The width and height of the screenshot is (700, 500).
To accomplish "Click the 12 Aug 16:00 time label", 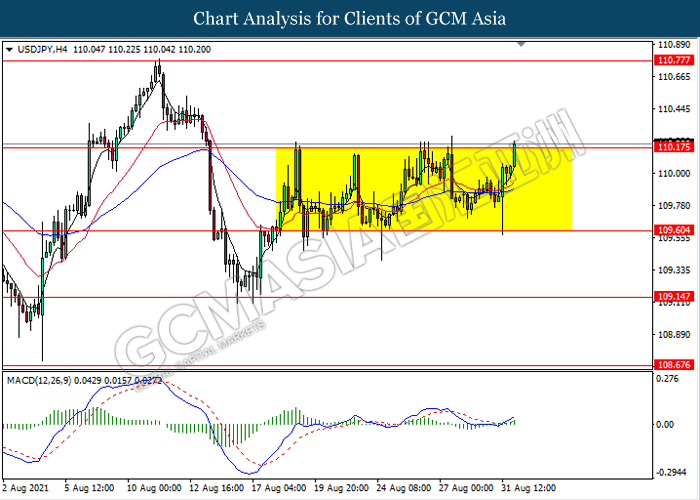I will pyautogui.click(x=217, y=488).
